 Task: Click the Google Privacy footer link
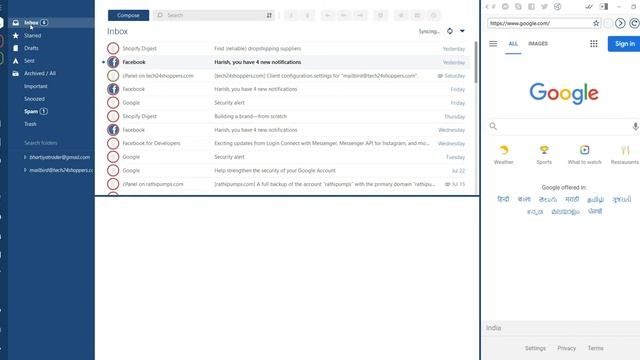(567, 348)
